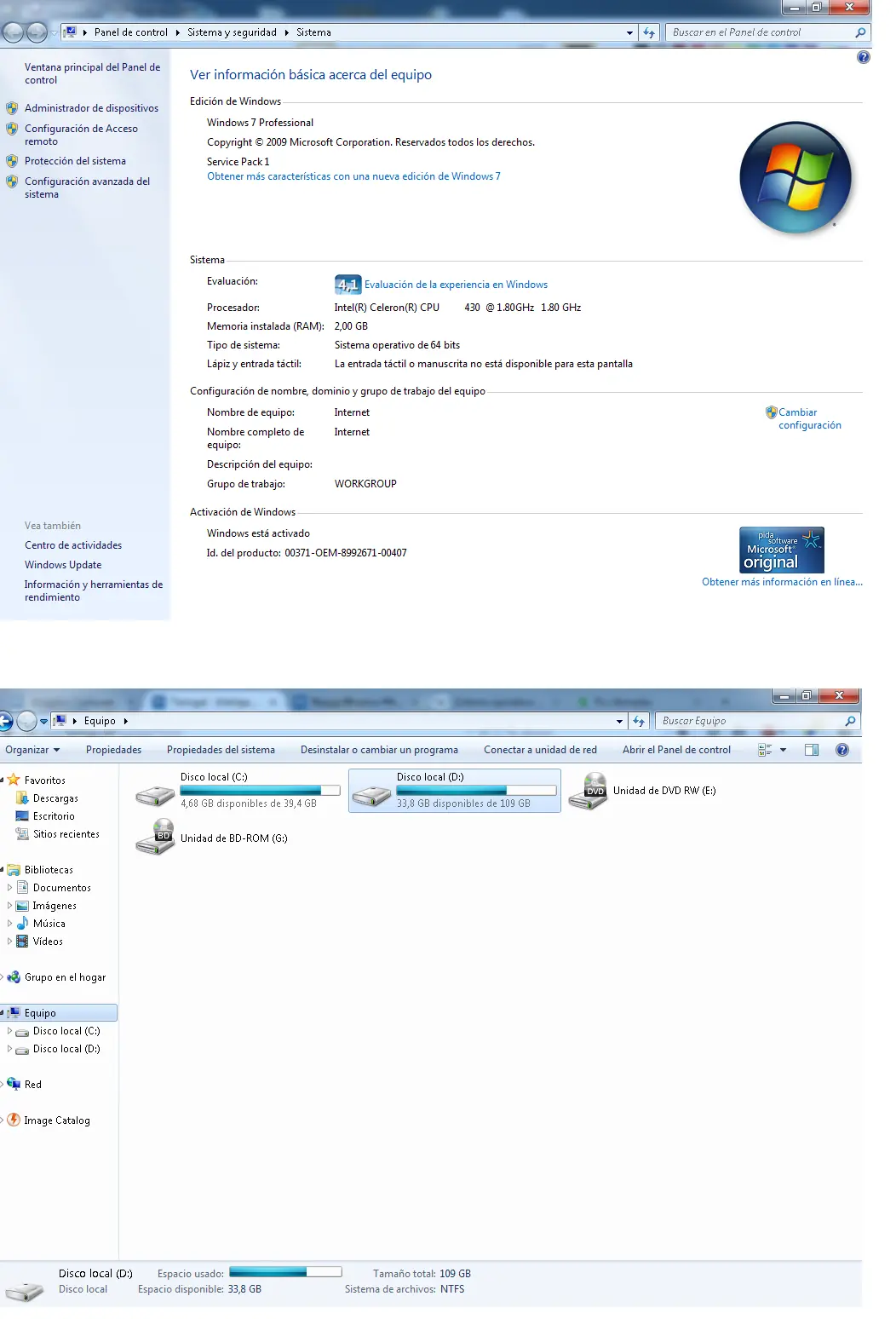896x1319 pixels.
Task: Open Ventana principal del Panel de control
Action: click(92, 73)
